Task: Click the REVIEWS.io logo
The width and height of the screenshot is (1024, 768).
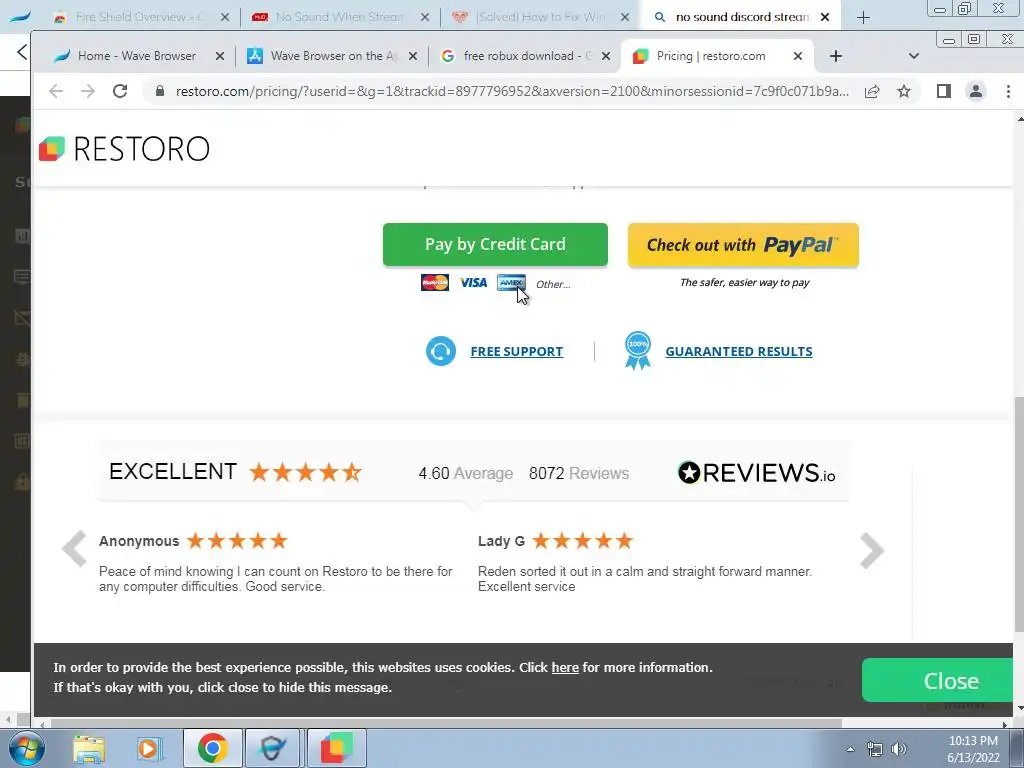Action: pos(756,473)
